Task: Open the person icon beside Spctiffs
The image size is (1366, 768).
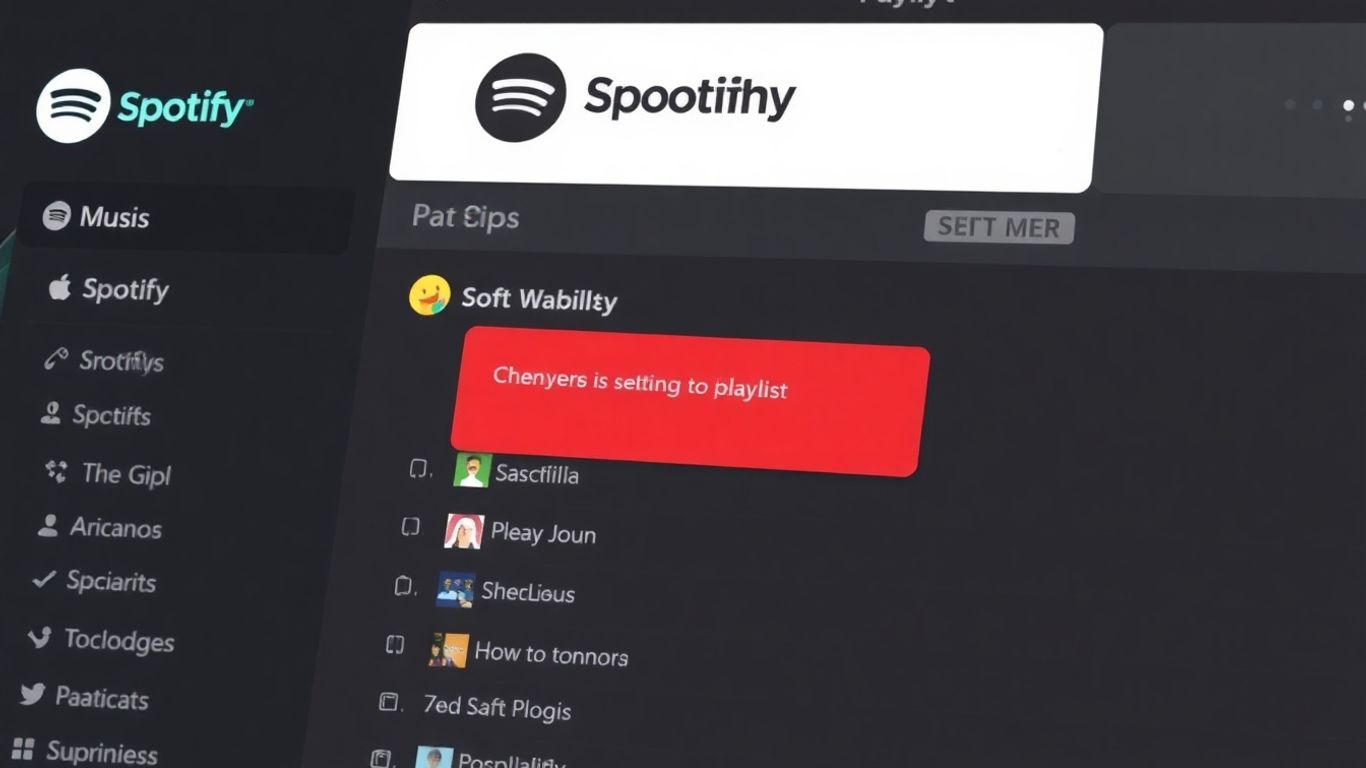Action: (x=51, y=413)
